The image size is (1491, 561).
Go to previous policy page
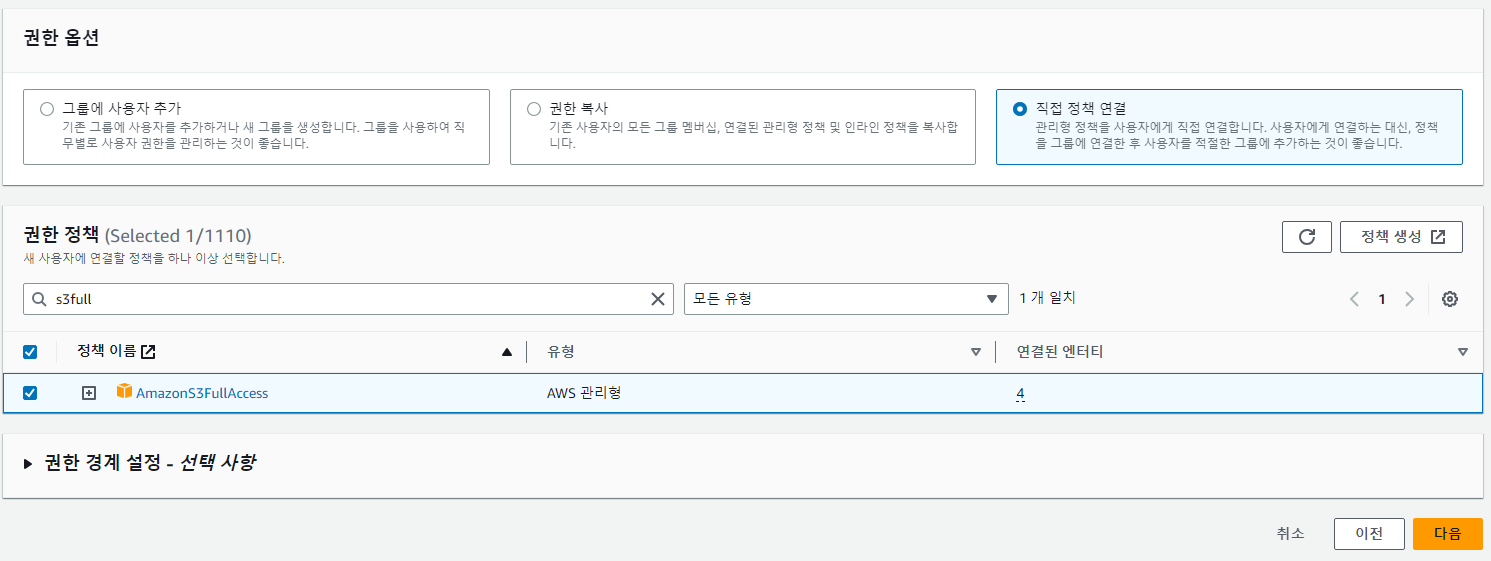1354,299
